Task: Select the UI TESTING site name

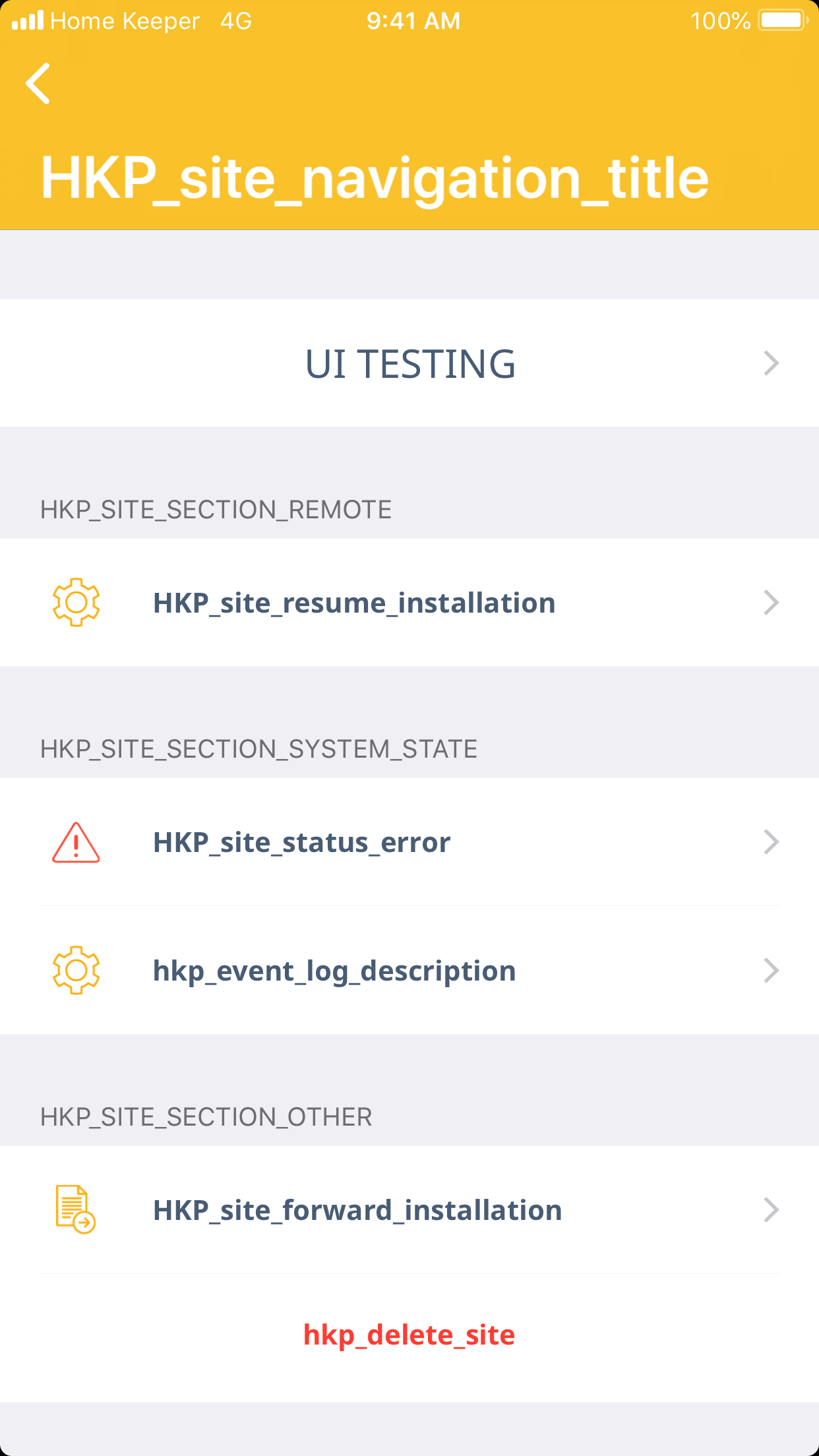Action: point(410,364)
